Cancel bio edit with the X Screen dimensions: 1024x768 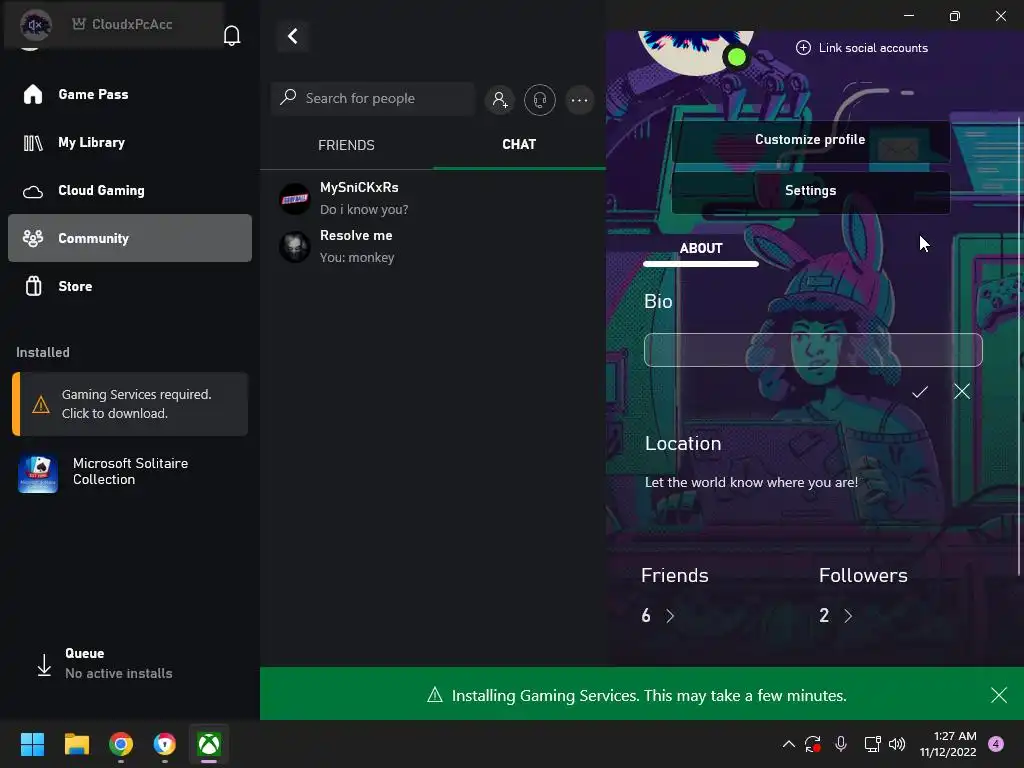click(x=961, y=391)
